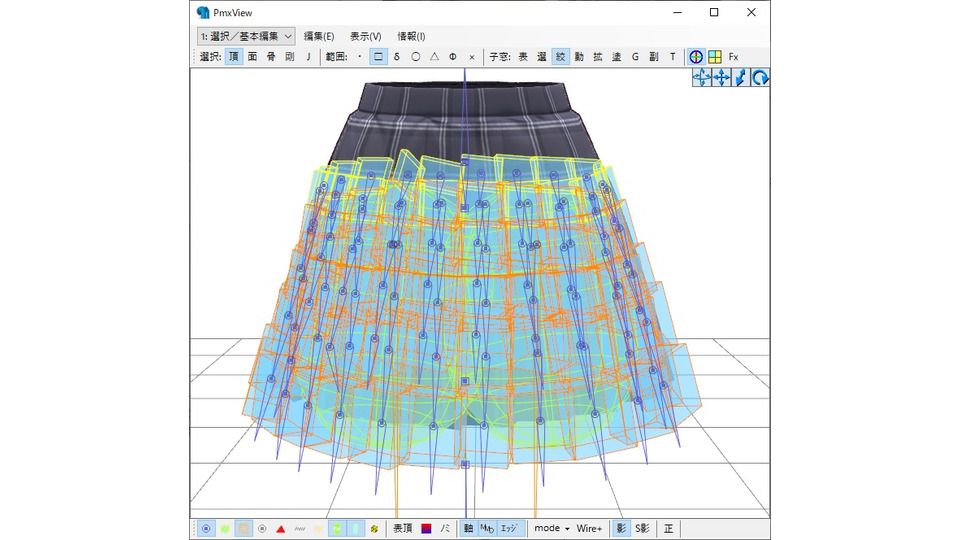Toggle the colored circle manipulator gizmo icon
The image size is (960, 540).
[x=696, y=57]
